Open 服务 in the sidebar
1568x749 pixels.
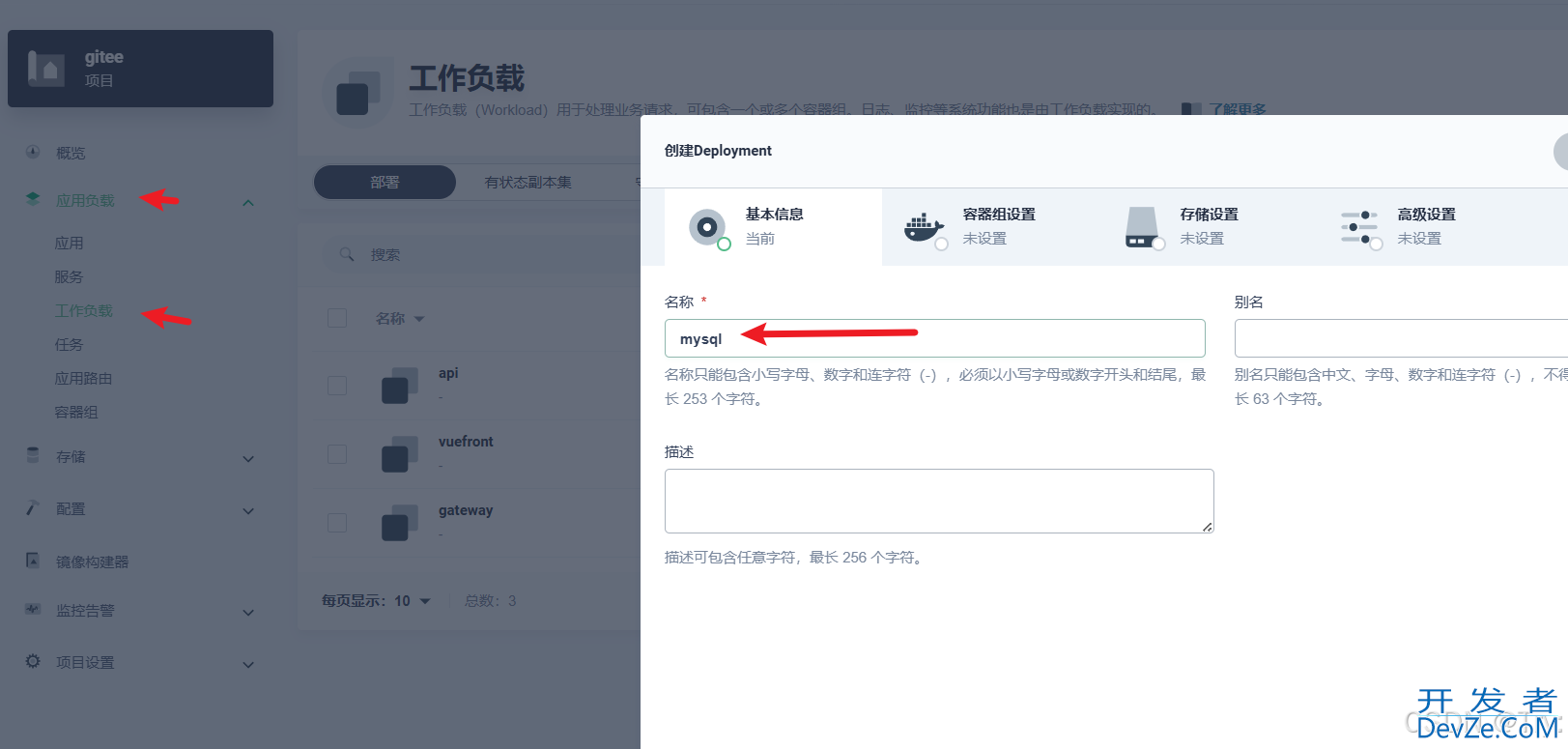tap(69, 276)
